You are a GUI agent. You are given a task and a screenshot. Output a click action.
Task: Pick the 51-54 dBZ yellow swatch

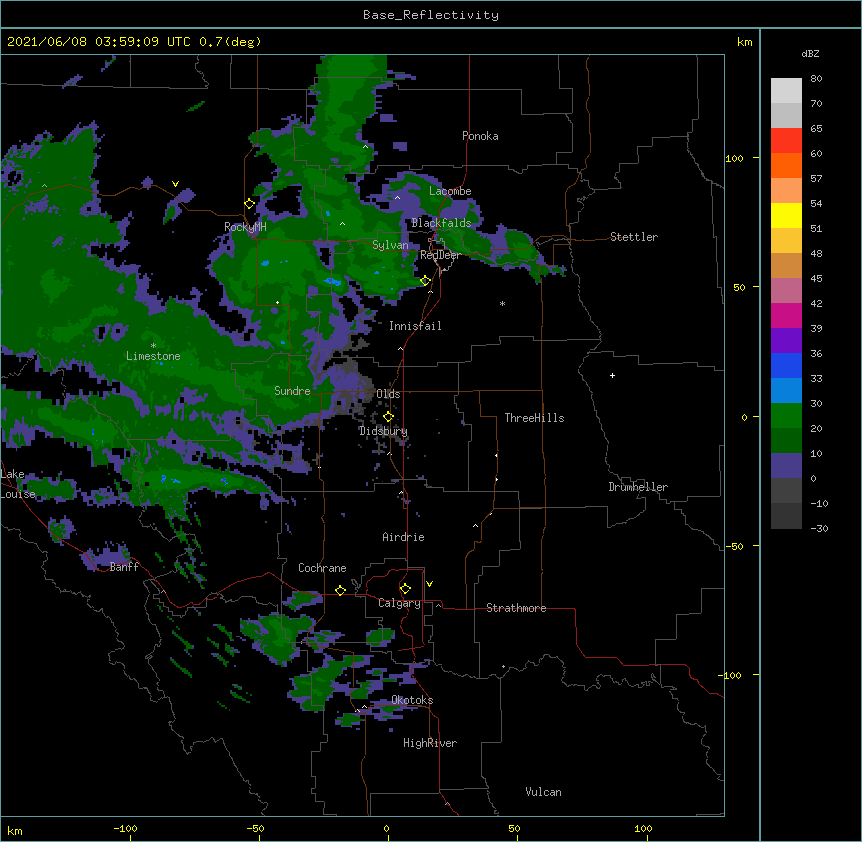click(x=786, y=215)
